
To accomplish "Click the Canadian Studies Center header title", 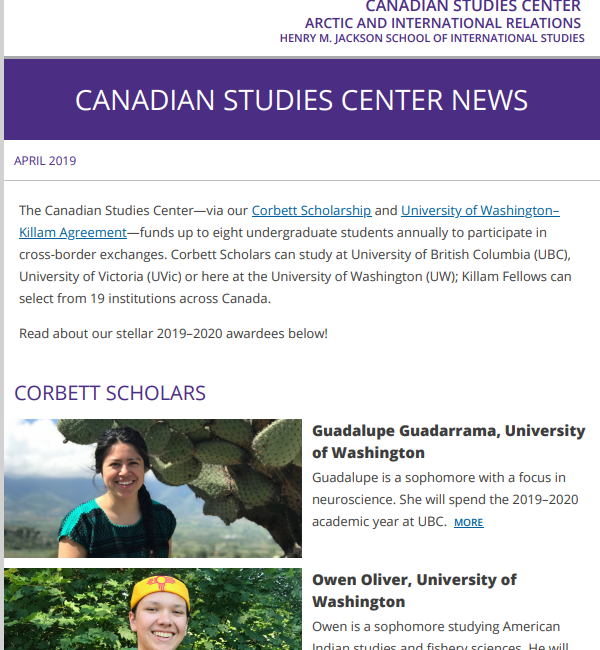I will pos(473,6).
